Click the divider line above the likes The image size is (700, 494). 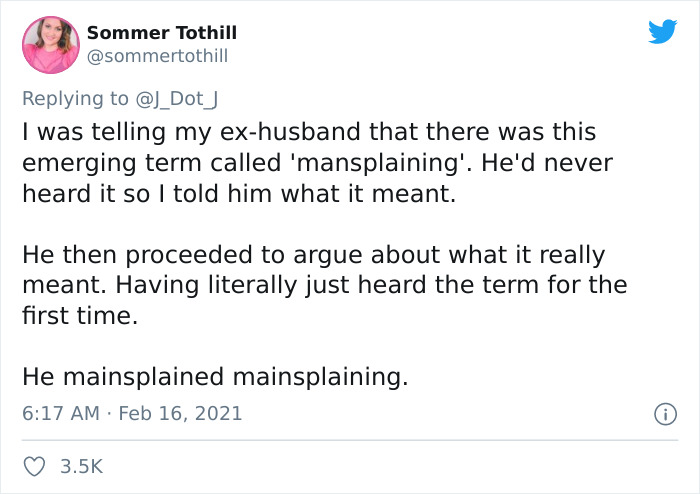(350, 440)
